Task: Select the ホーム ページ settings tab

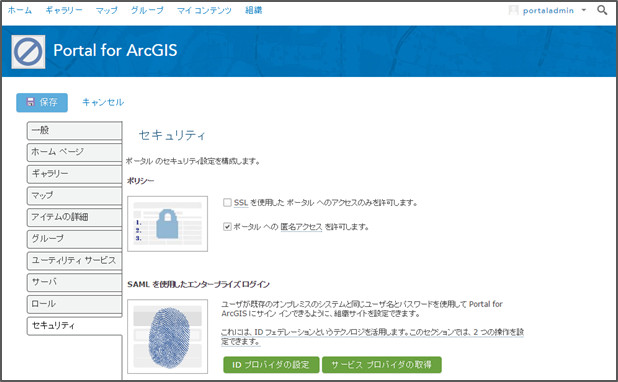Action: click(x=74, y=152)
